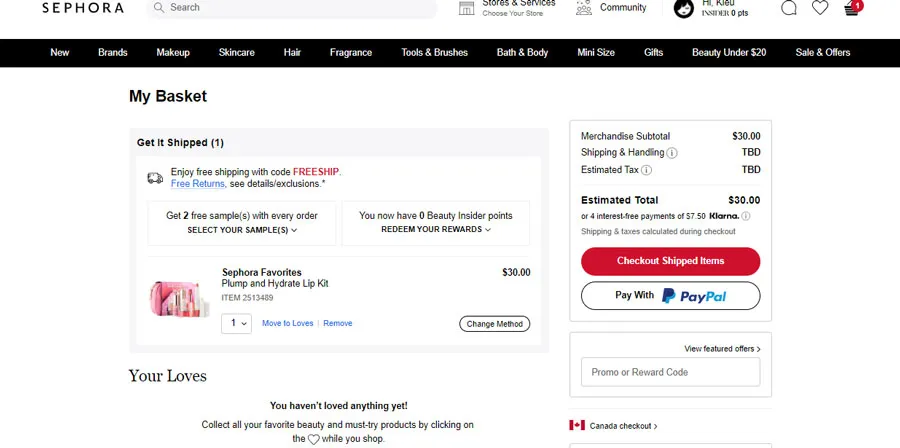Expand Select Your Sample(s)
Image resolution: width=900 pixels, height=448 pixels.
tap(242, 230)
